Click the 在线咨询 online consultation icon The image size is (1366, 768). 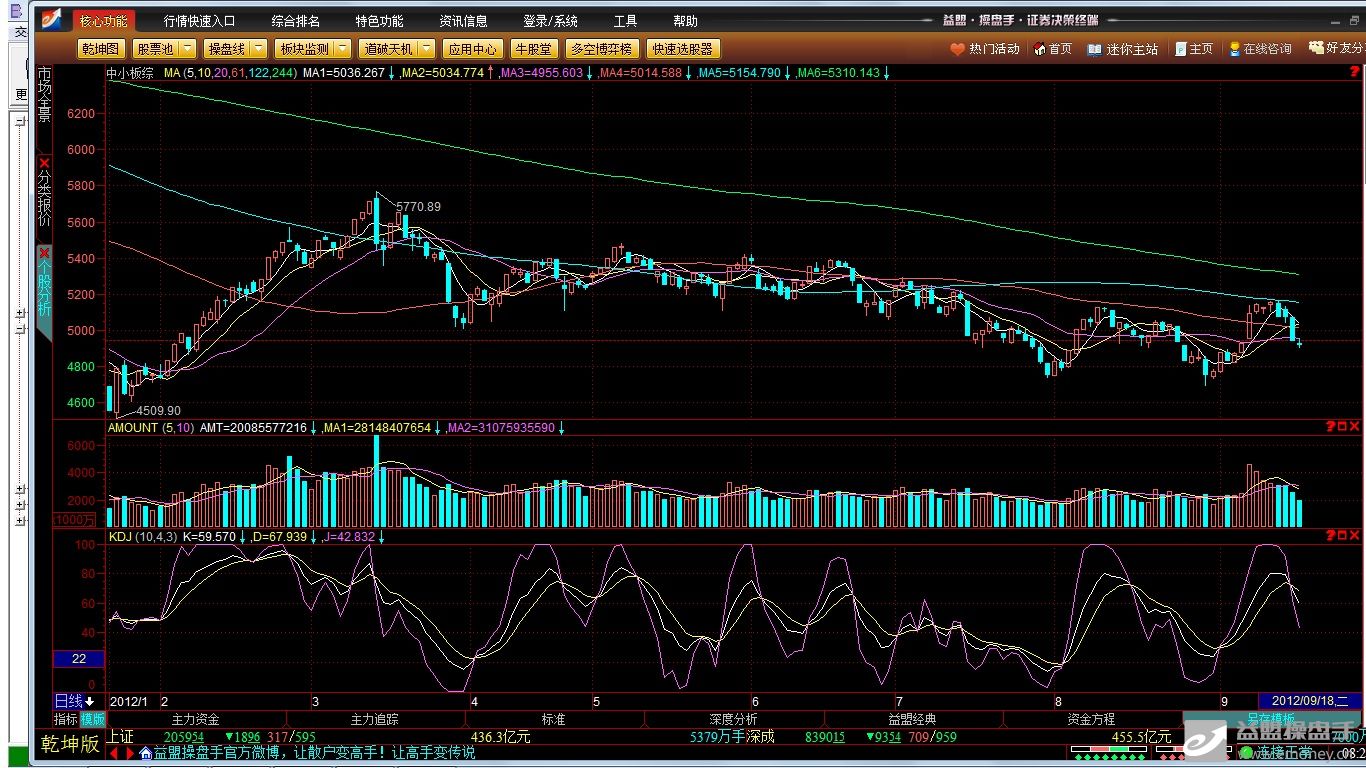1235,49
